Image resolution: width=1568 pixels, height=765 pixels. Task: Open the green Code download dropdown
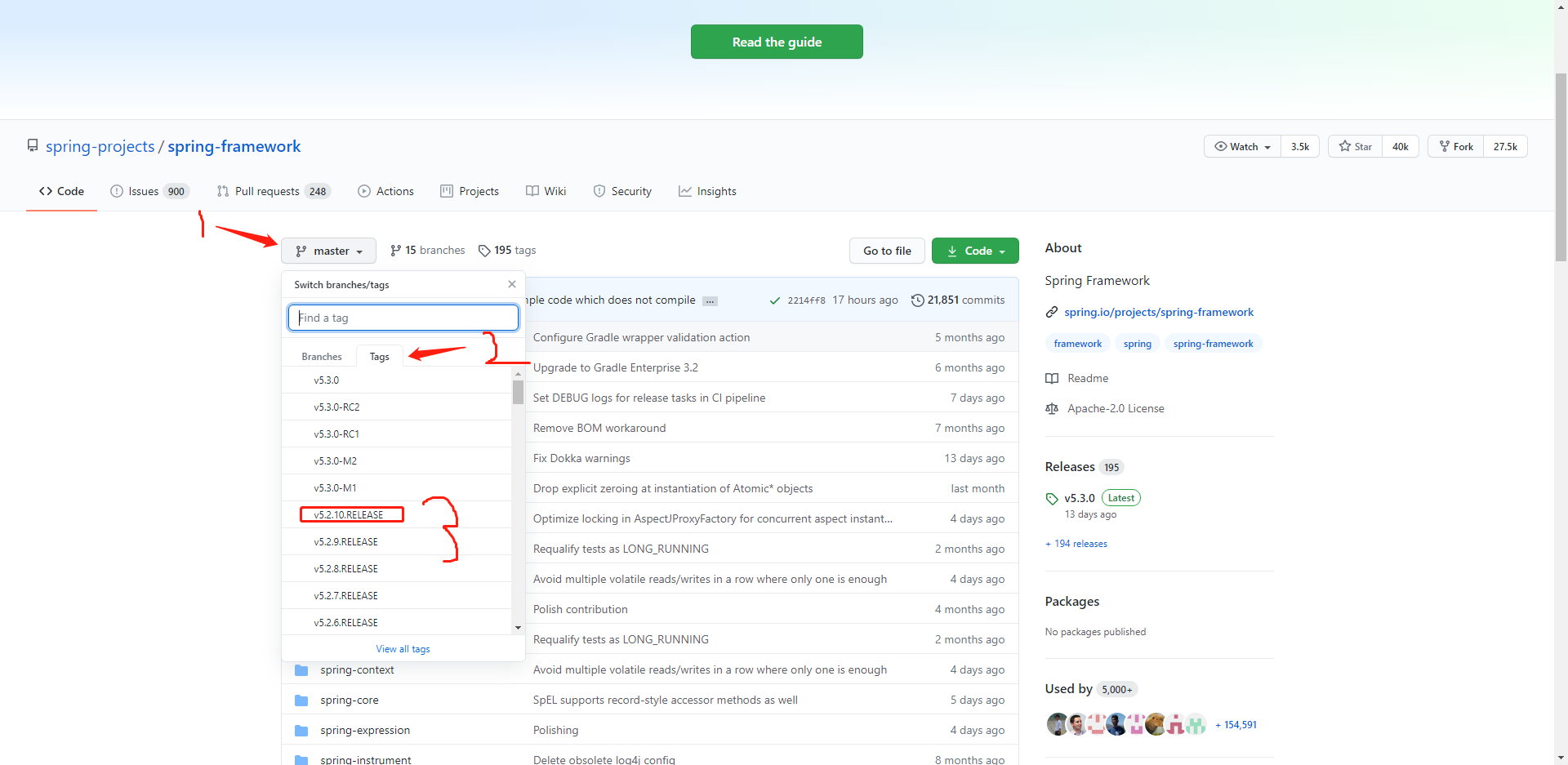click(x=975, y=251)
